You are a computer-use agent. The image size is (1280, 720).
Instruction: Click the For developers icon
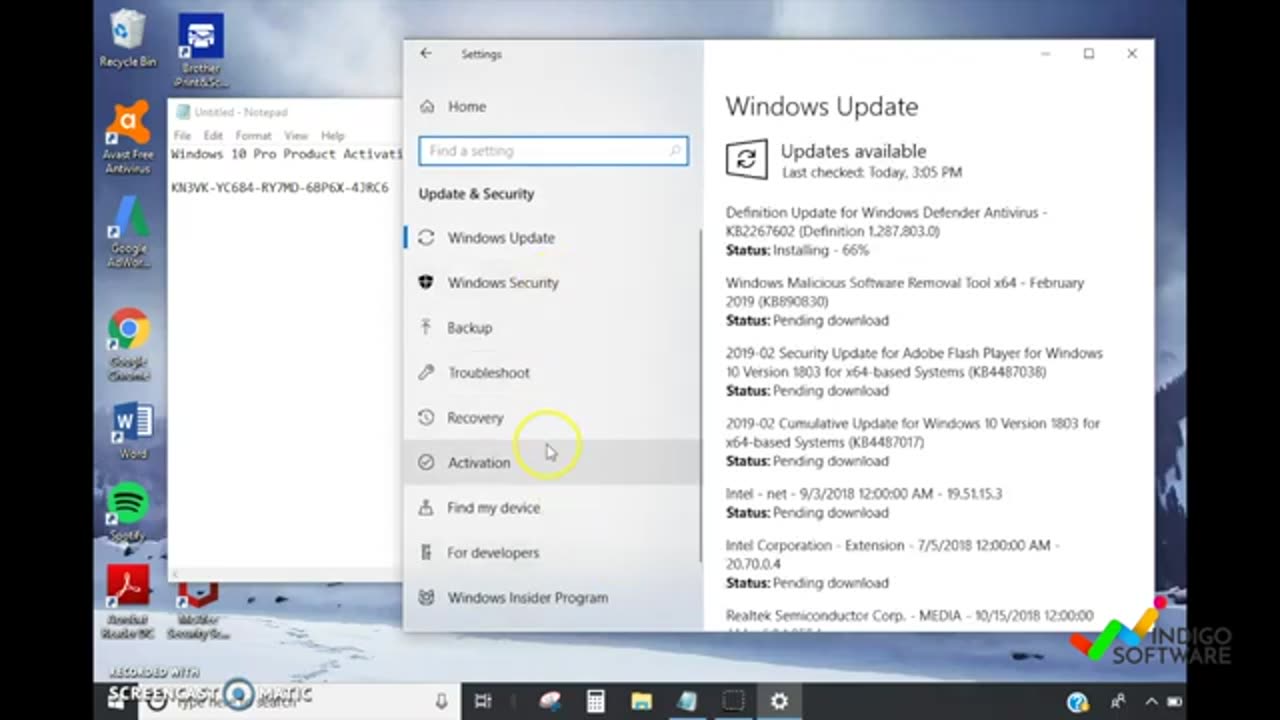pos(426,552)
